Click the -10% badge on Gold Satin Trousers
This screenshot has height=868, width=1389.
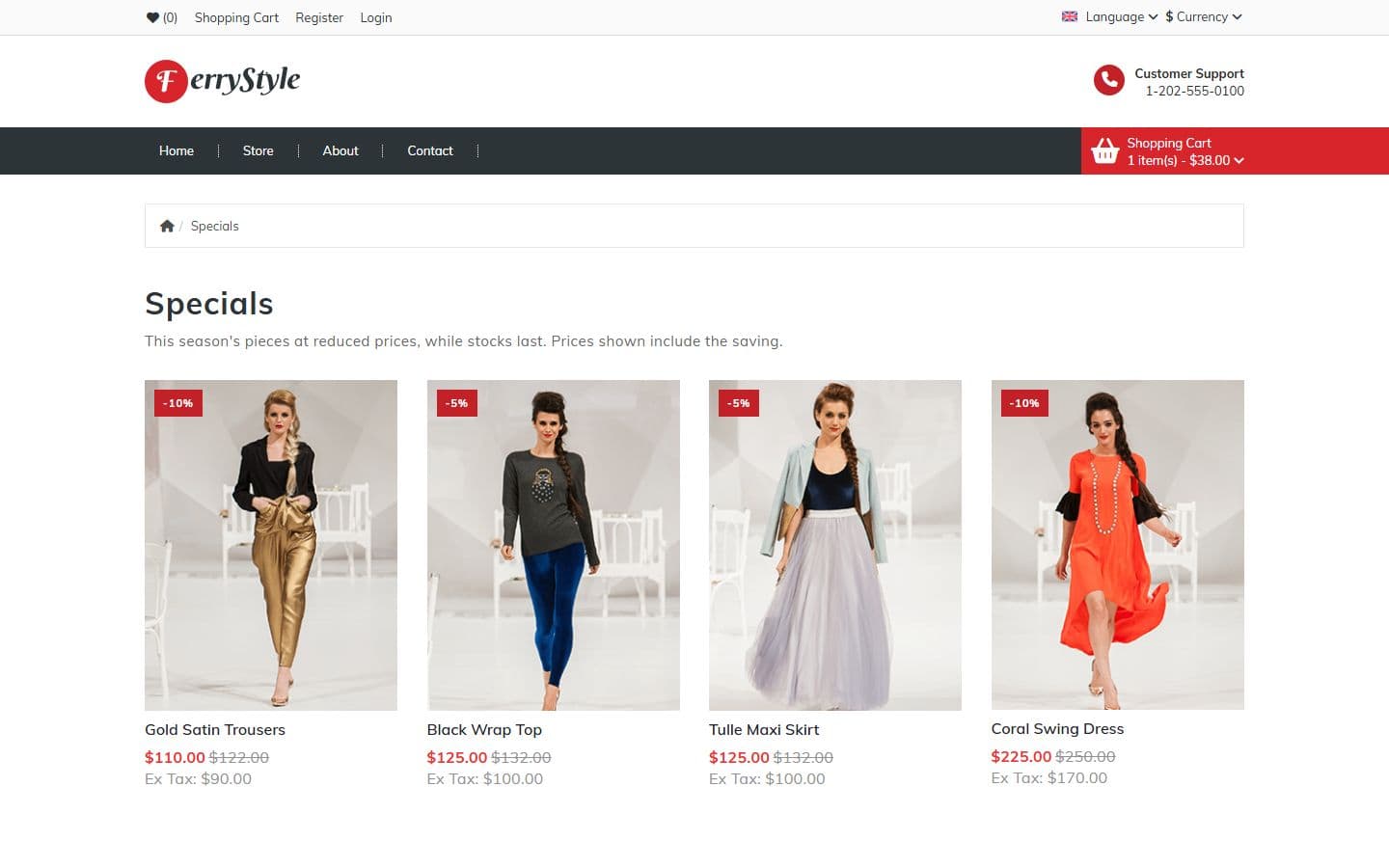pos(177,403)
